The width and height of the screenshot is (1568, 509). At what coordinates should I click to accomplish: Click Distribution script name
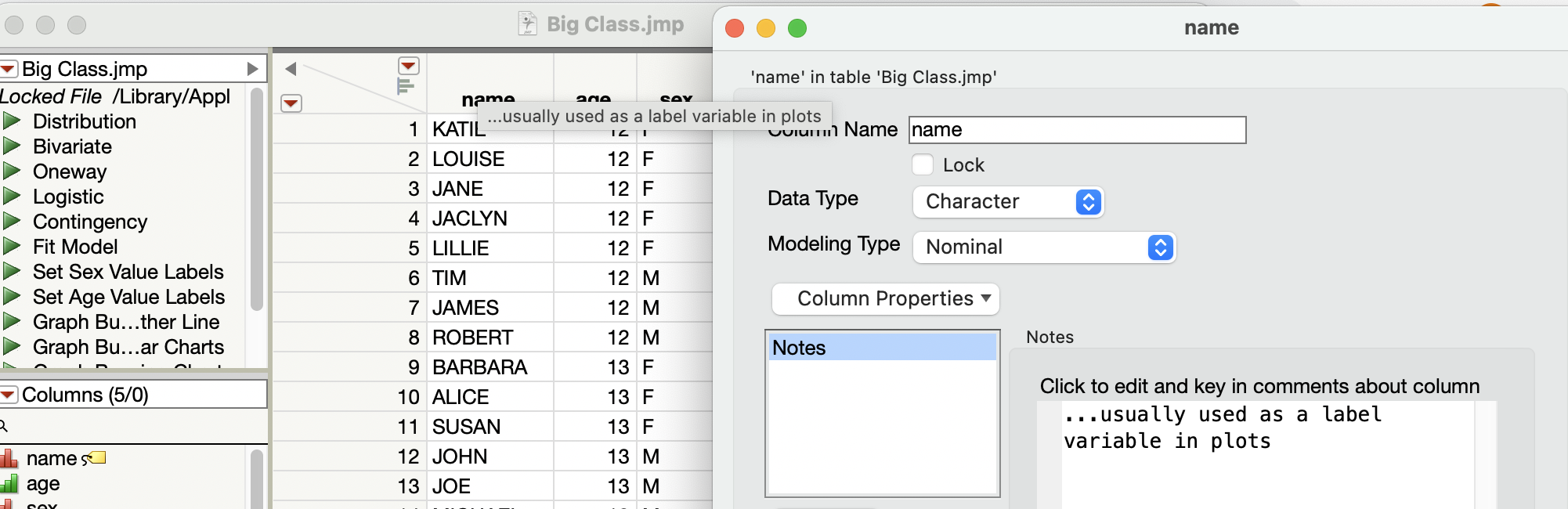[x=85, y=121]
